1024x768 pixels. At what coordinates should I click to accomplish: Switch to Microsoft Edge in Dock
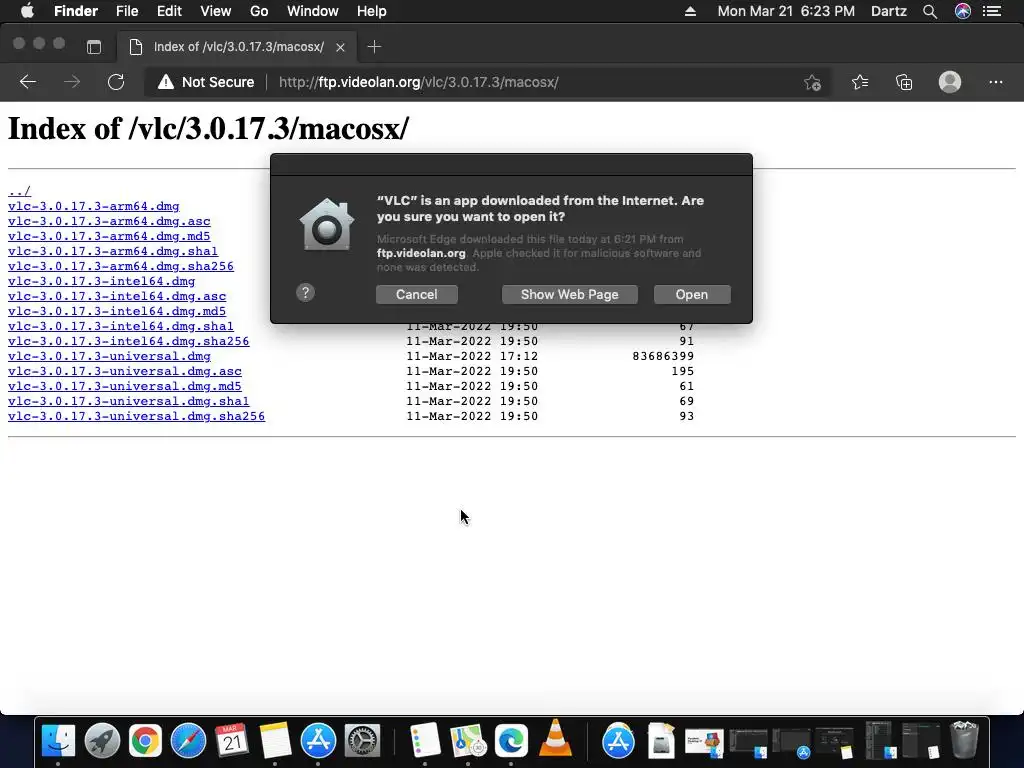[511, 741]
